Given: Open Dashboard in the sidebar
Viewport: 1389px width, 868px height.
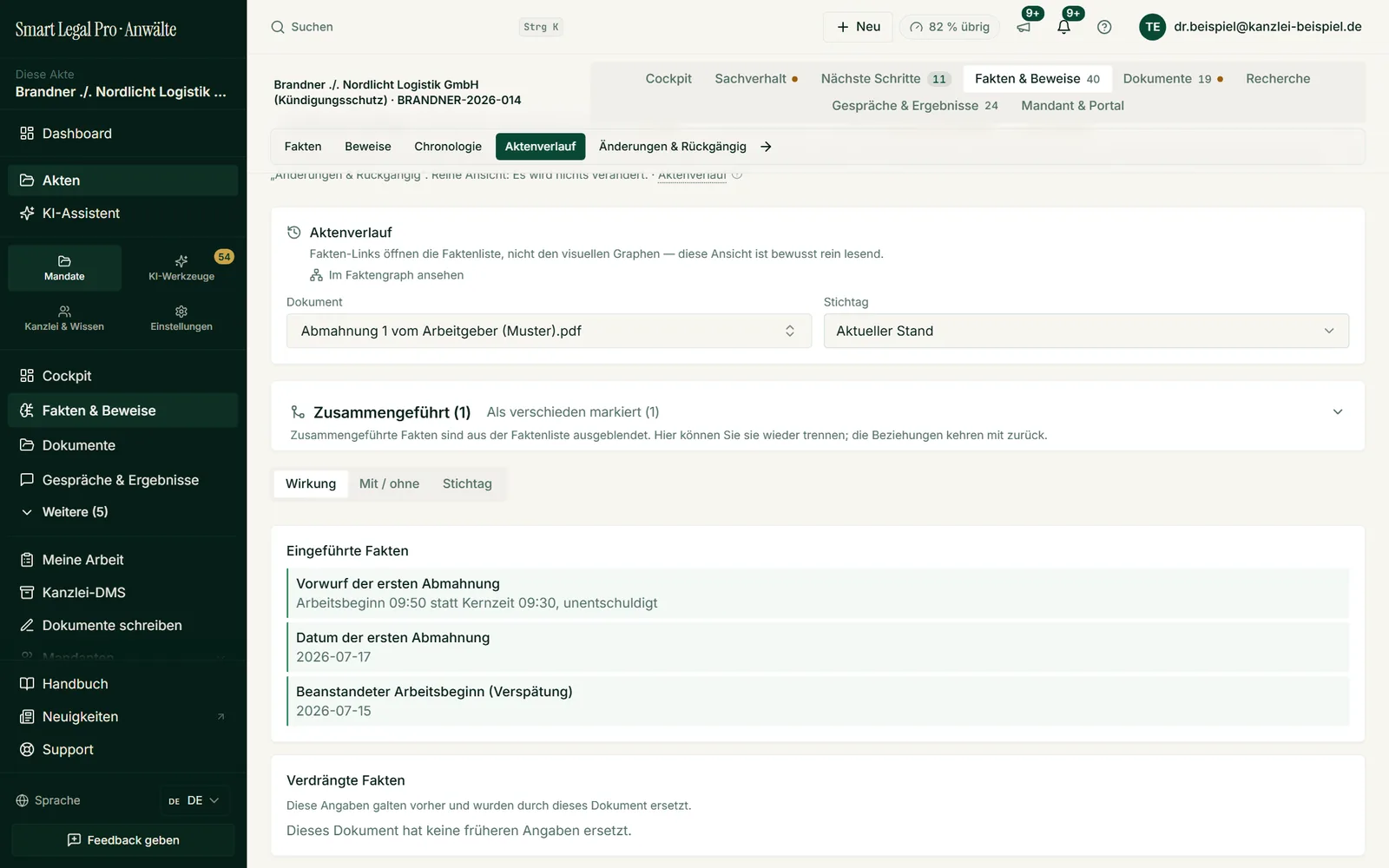Looking at the screenshot, I should tap(123, 134).
